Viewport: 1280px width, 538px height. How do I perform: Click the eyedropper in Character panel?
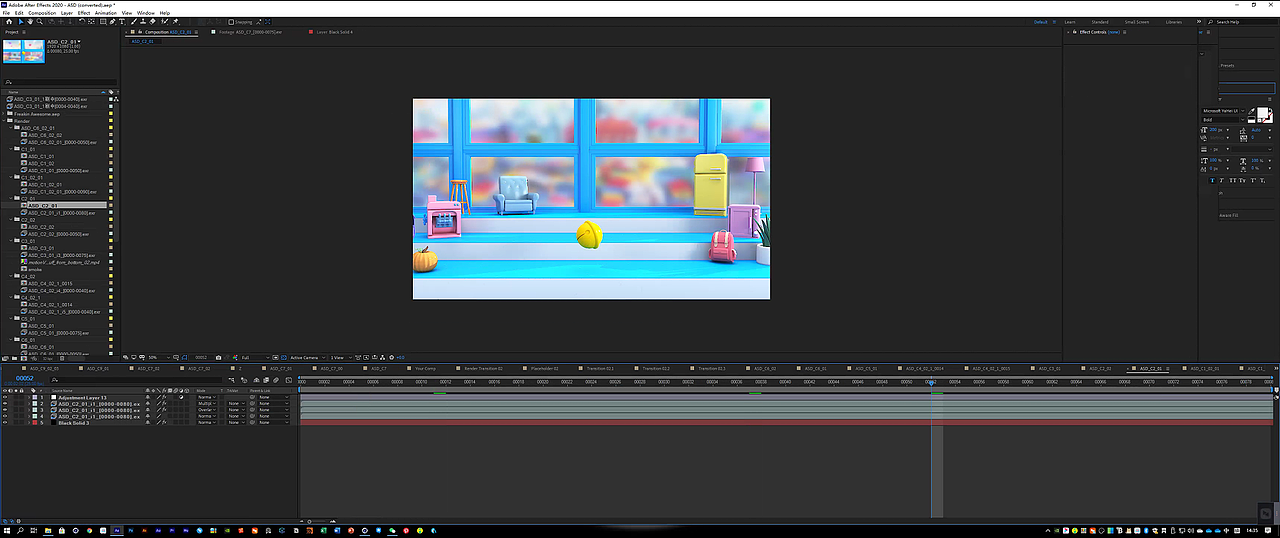(x=1251, y=111)
